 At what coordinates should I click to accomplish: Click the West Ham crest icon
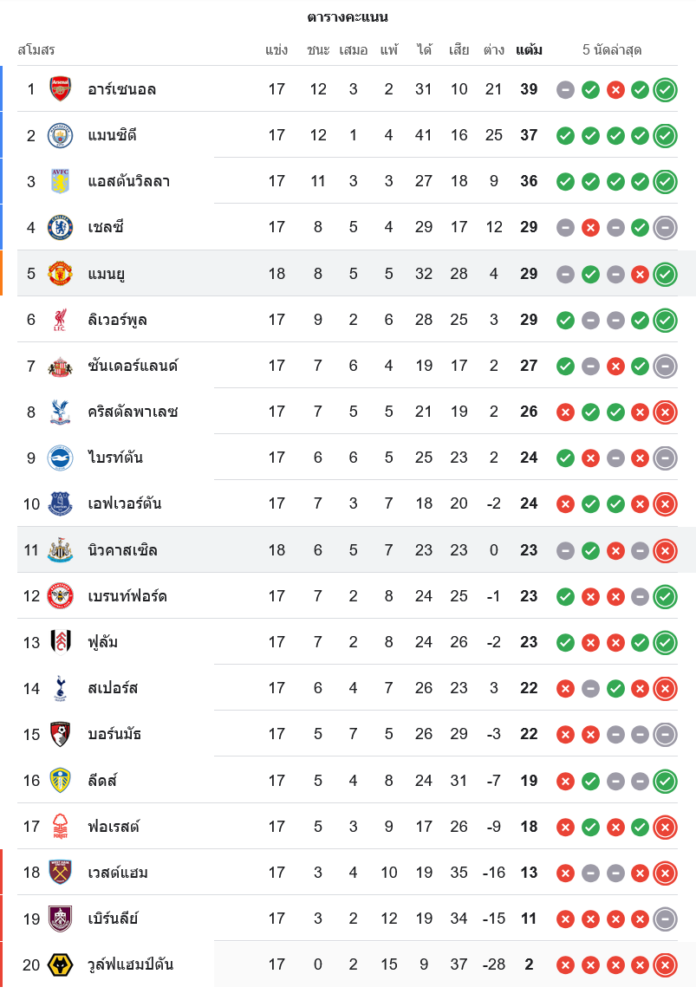pyautogui.click(x=61, y=872)
